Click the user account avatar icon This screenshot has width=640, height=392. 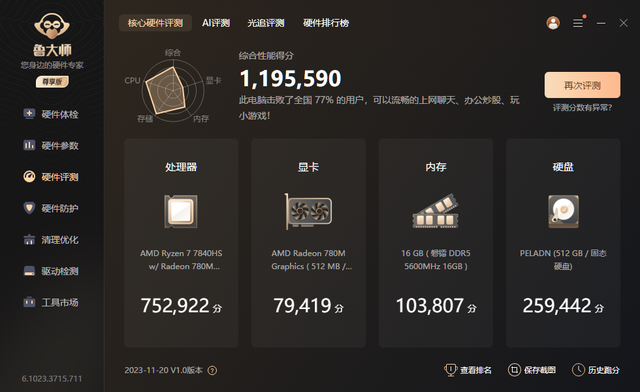pyautogui.click(x=553, y=23)
